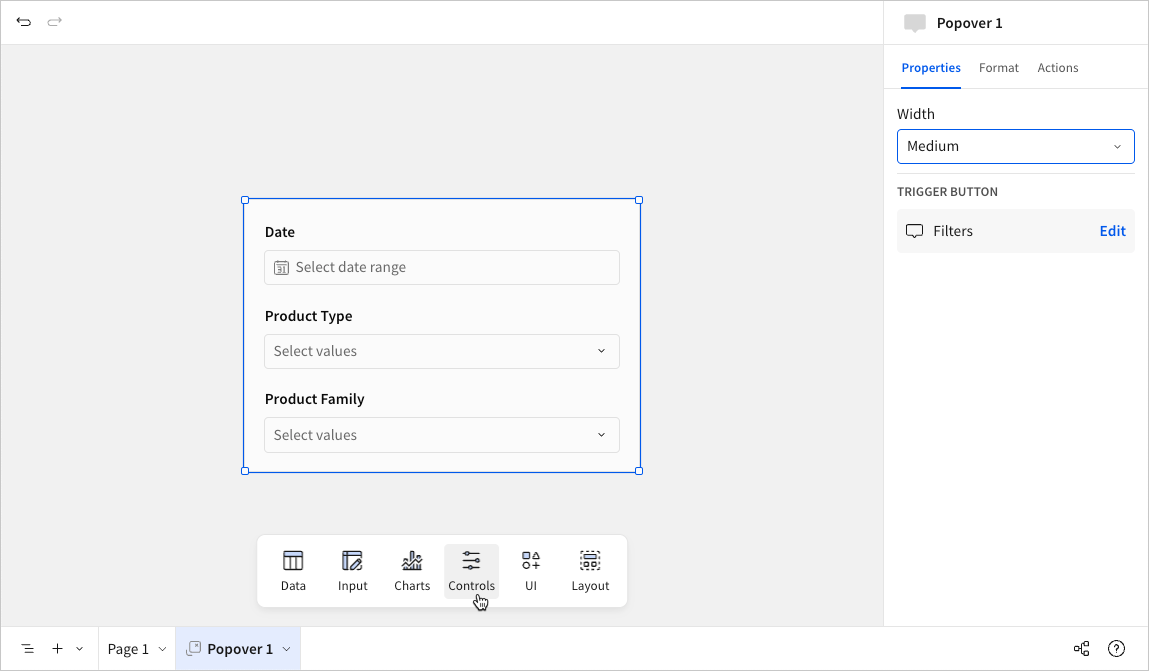1149x671 pixels.
Task: Open the Popover 1 tab chevron menu
Action: tap(287, 649)
